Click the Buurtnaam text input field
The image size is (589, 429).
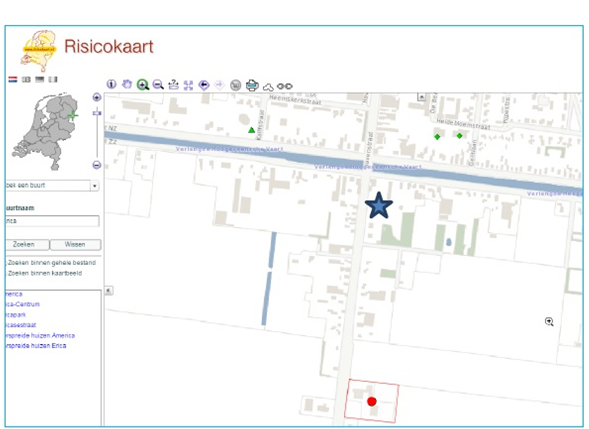(x=52, y=221)
